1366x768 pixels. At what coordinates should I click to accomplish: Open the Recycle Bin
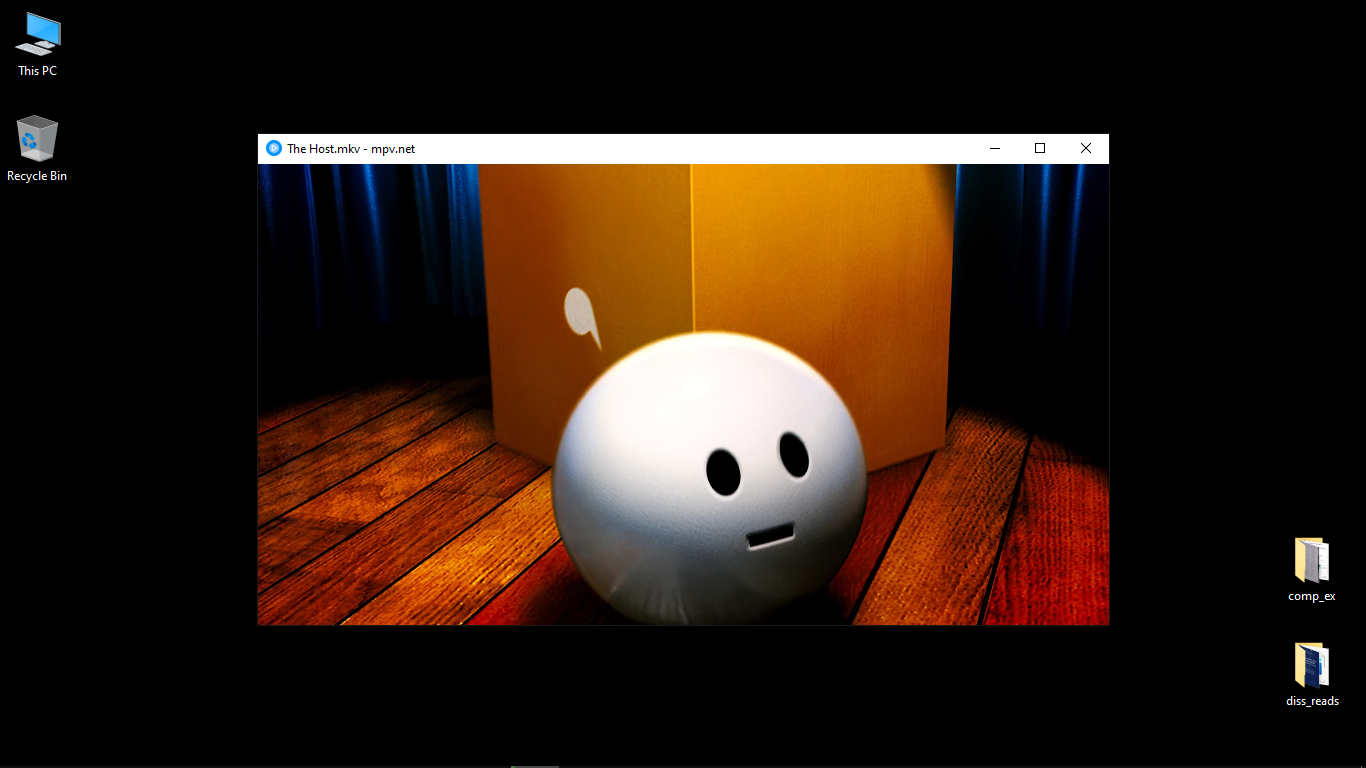(x=37, y=140)
